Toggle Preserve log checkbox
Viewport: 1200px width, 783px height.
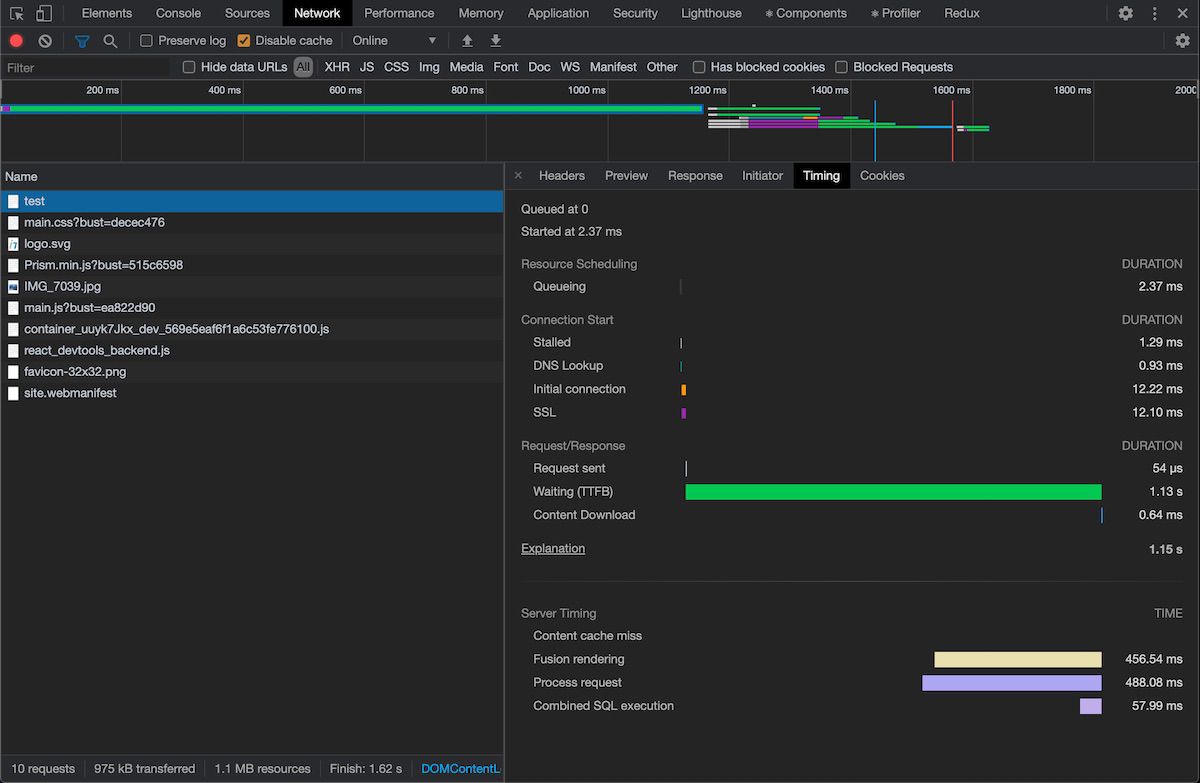click(x=146, y=41)
